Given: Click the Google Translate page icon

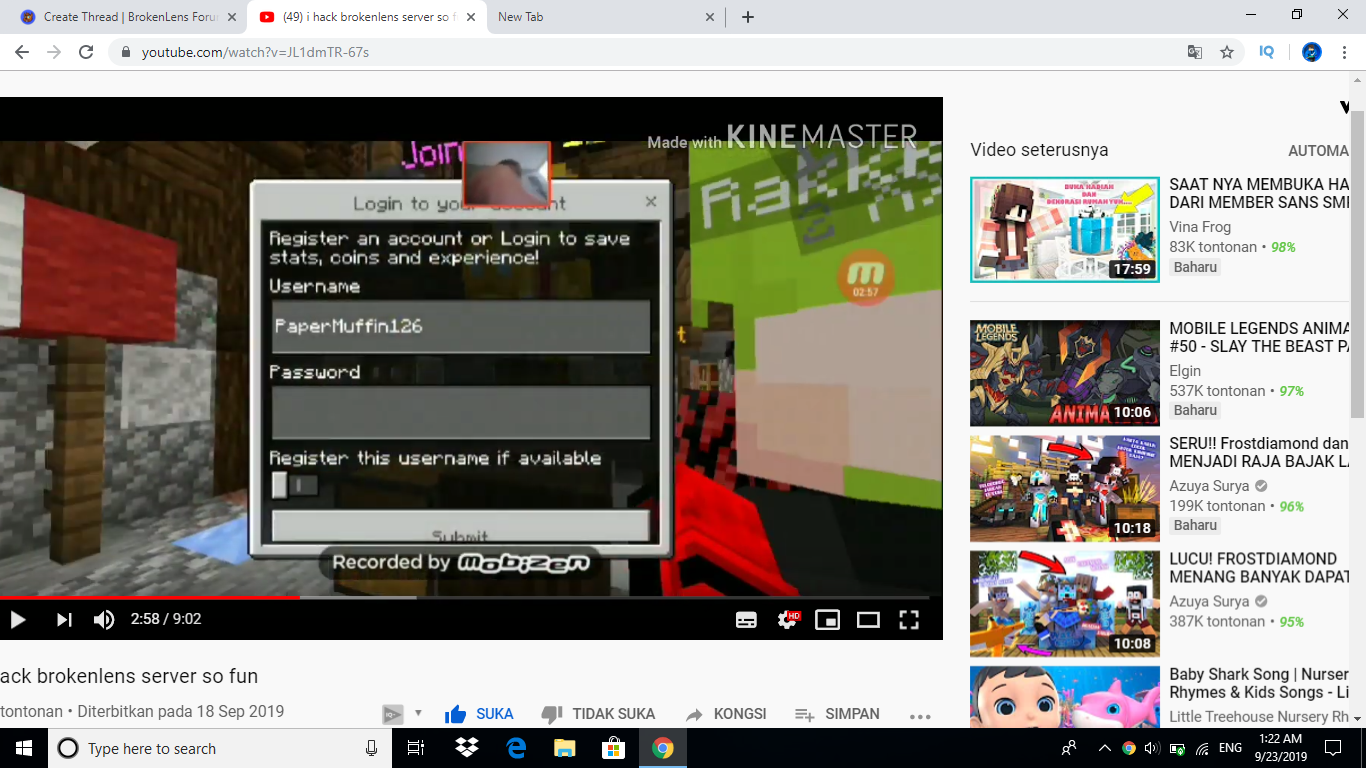Looking at the screenshot, I should pyautogui.click(x=1195, y=52).
